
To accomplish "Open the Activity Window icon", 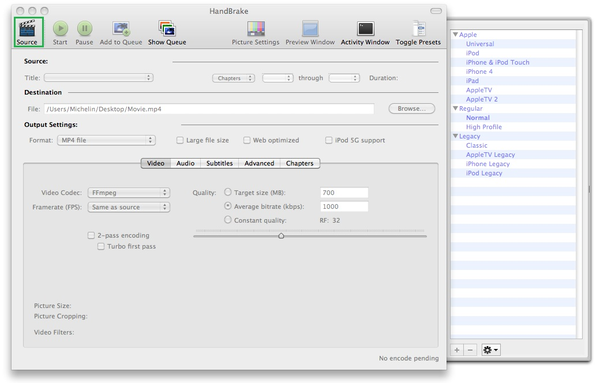I will [x=365, y=29].
